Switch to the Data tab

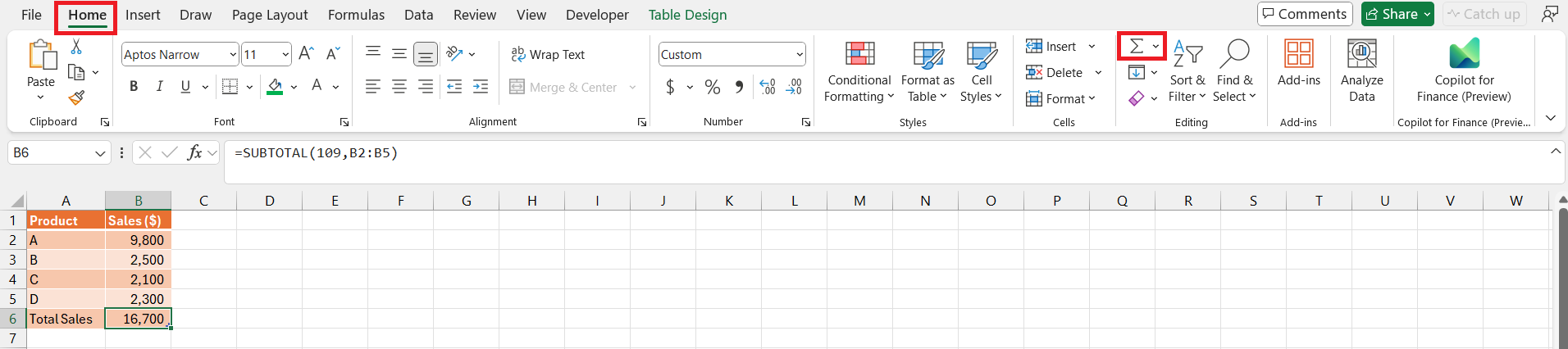[x=418, y=15]
